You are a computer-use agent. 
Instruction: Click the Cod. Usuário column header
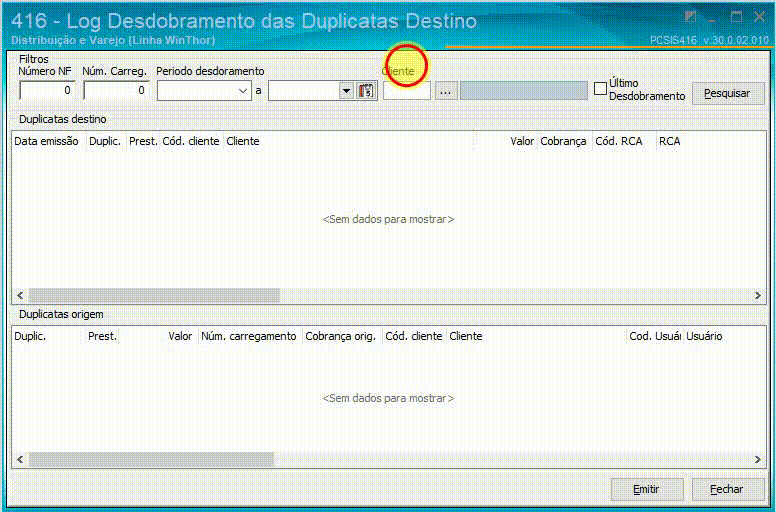point(655,336)
